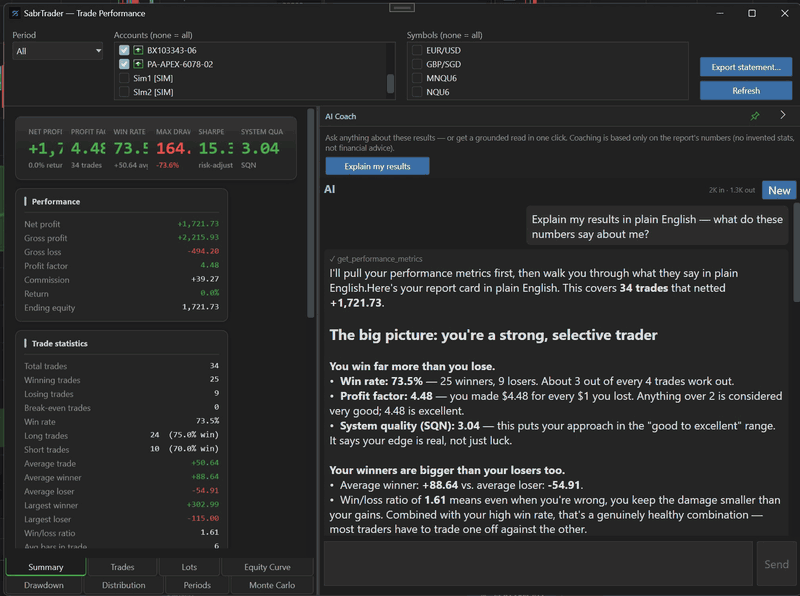Click the Max Drawdown summary card value

coord(173,148)
